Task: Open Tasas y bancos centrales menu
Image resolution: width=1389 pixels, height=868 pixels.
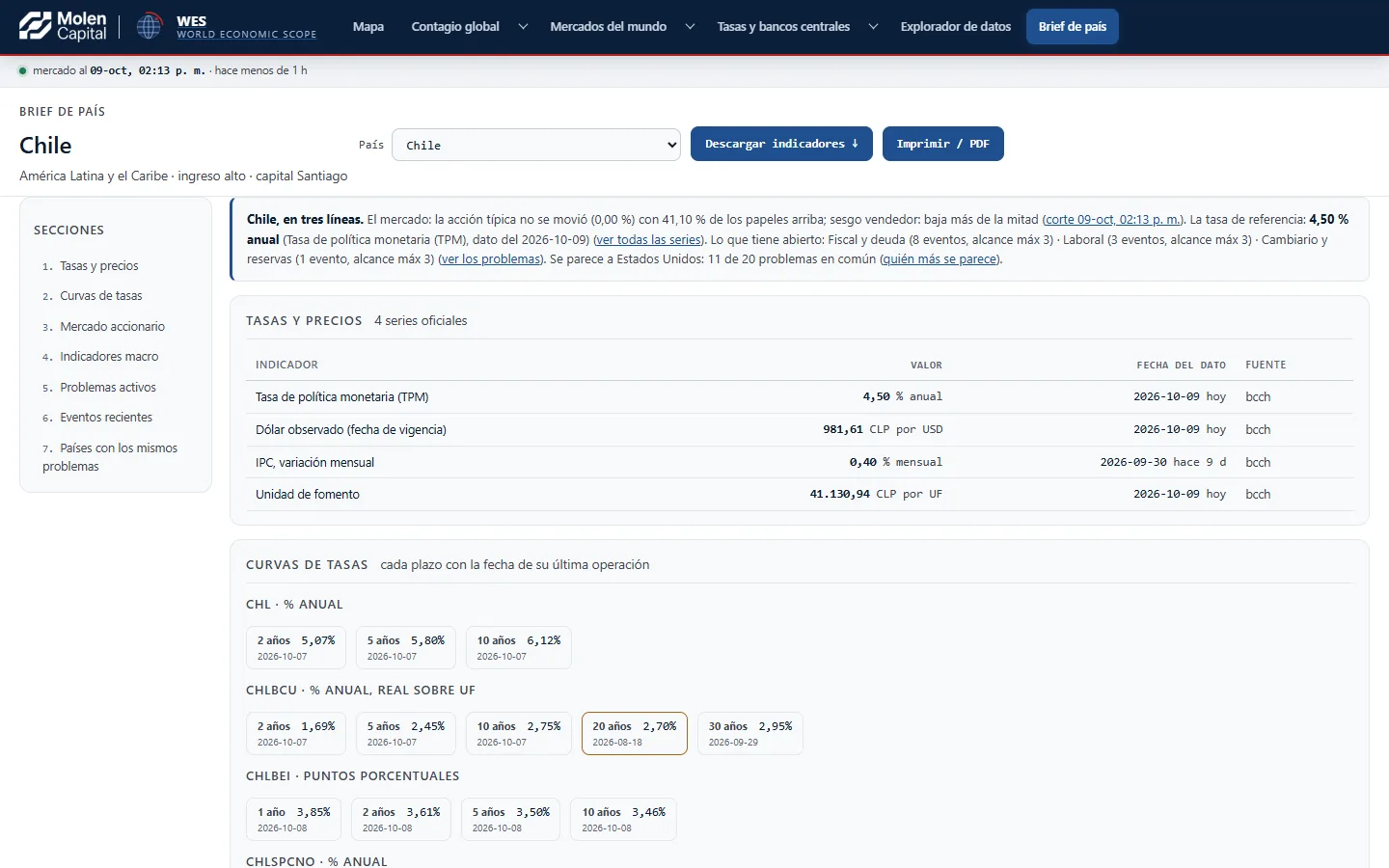Action: click(783, 26)
